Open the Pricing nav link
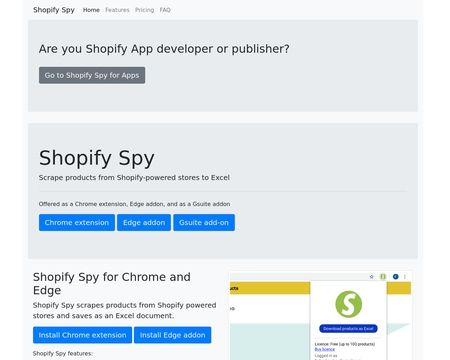 [144, 10]
